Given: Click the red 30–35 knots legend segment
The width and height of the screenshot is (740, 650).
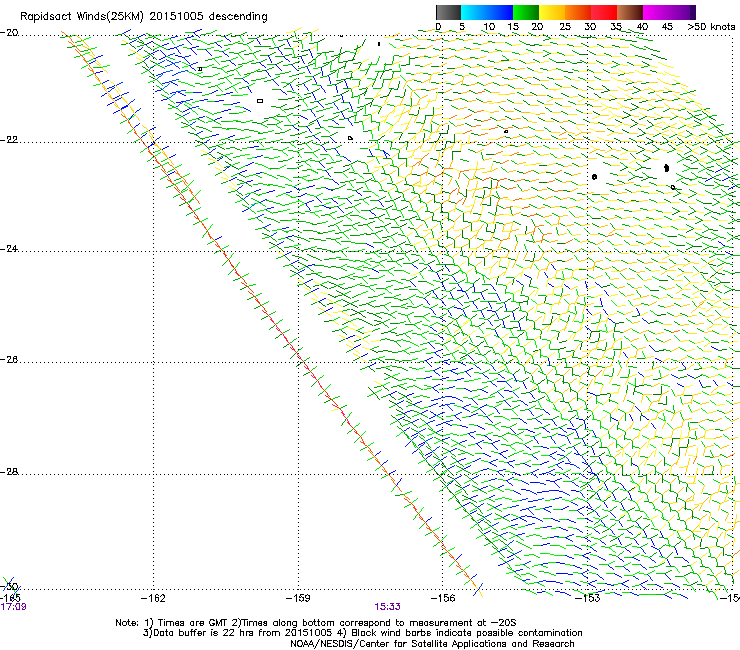Looking at the screenshot, I should coord(604,12).
